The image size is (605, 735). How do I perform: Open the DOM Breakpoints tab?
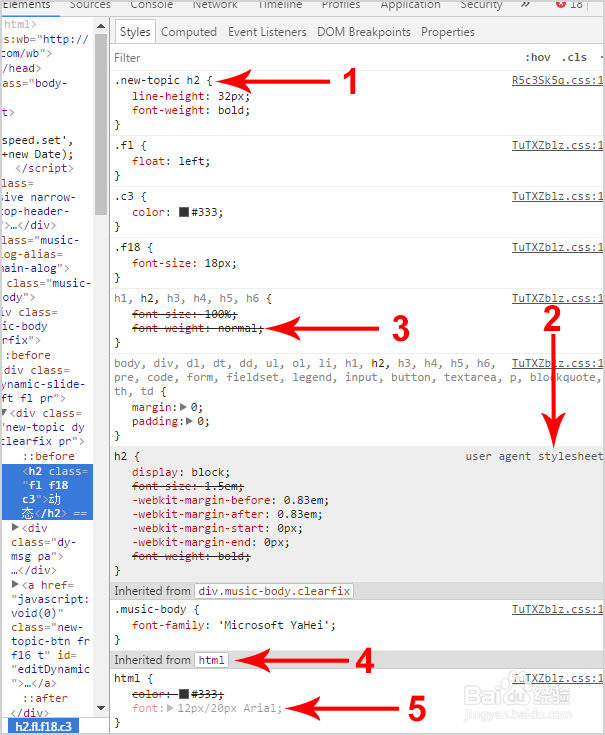pos(364,32)
